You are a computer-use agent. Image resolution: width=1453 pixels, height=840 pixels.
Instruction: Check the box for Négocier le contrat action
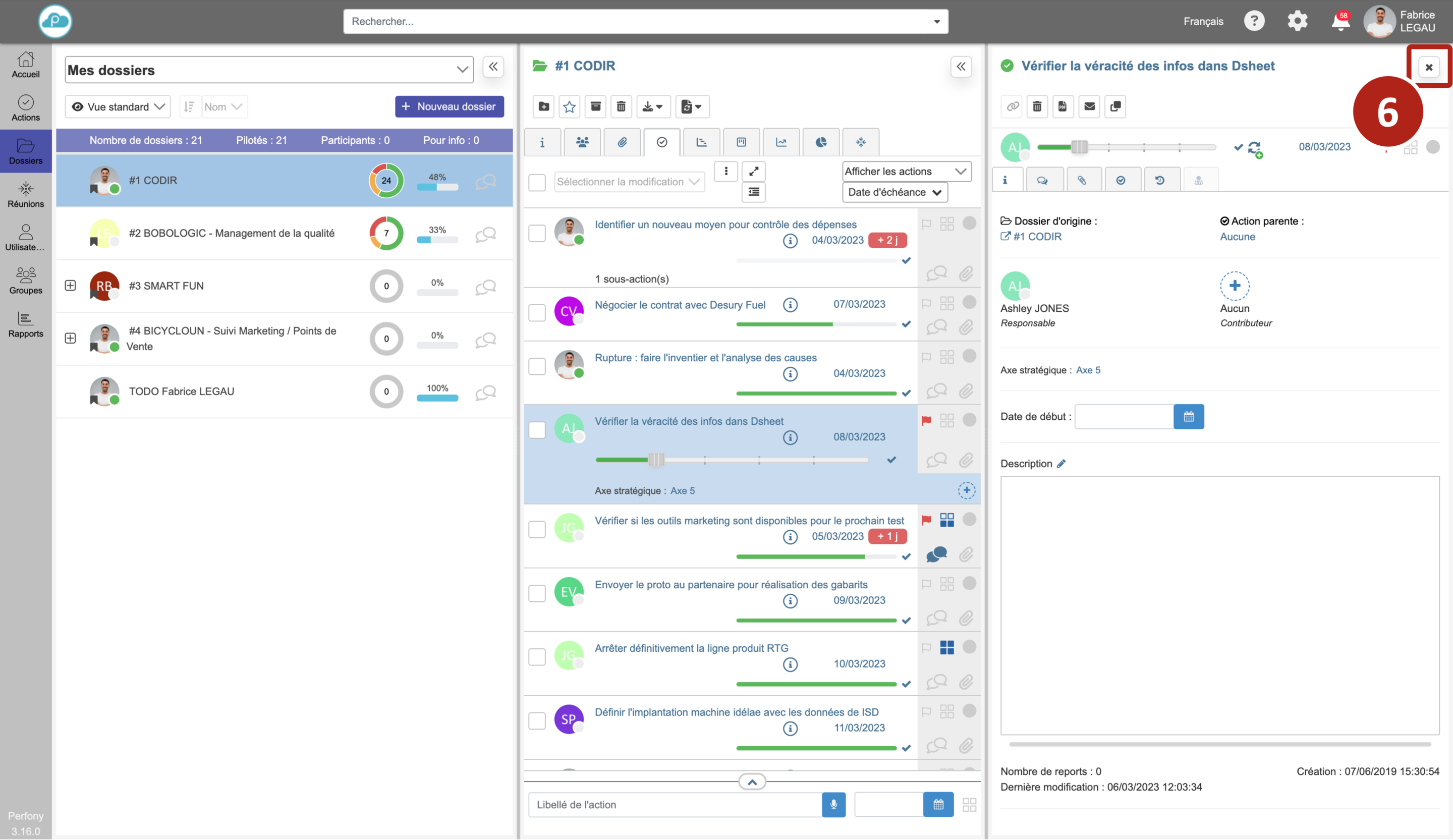point(537,312)
